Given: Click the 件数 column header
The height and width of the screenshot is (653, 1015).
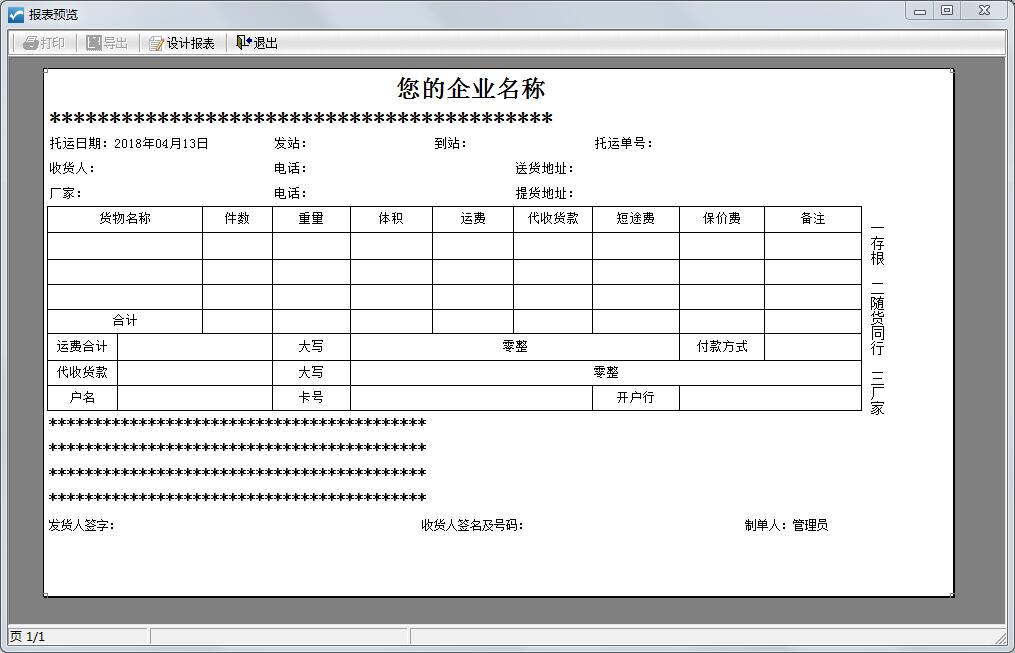Looking at the screenshot, I should (237, 219).
